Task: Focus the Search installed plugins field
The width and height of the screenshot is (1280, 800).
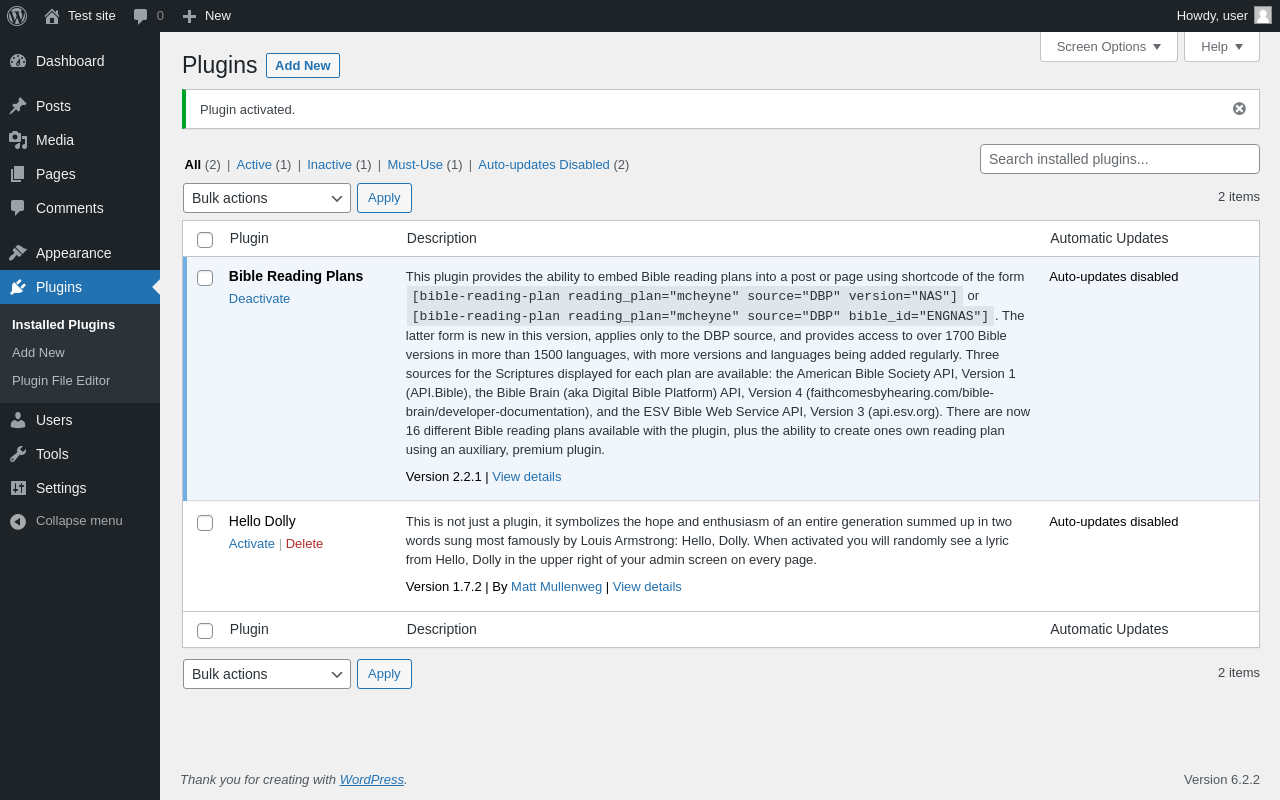Action: pyautogui.click(x=1120, y=159)
